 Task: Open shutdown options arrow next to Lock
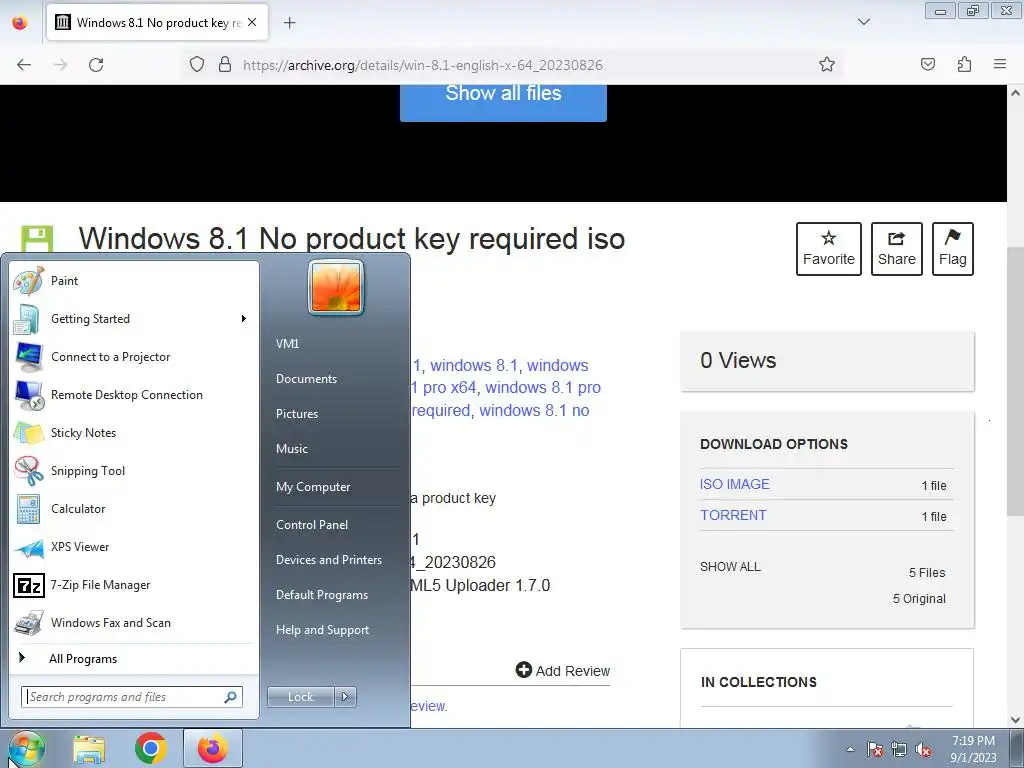click(345, 697)
